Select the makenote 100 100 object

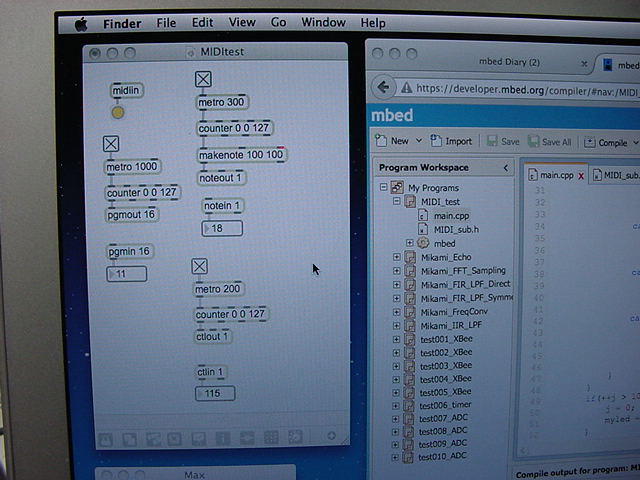point(241,155)
